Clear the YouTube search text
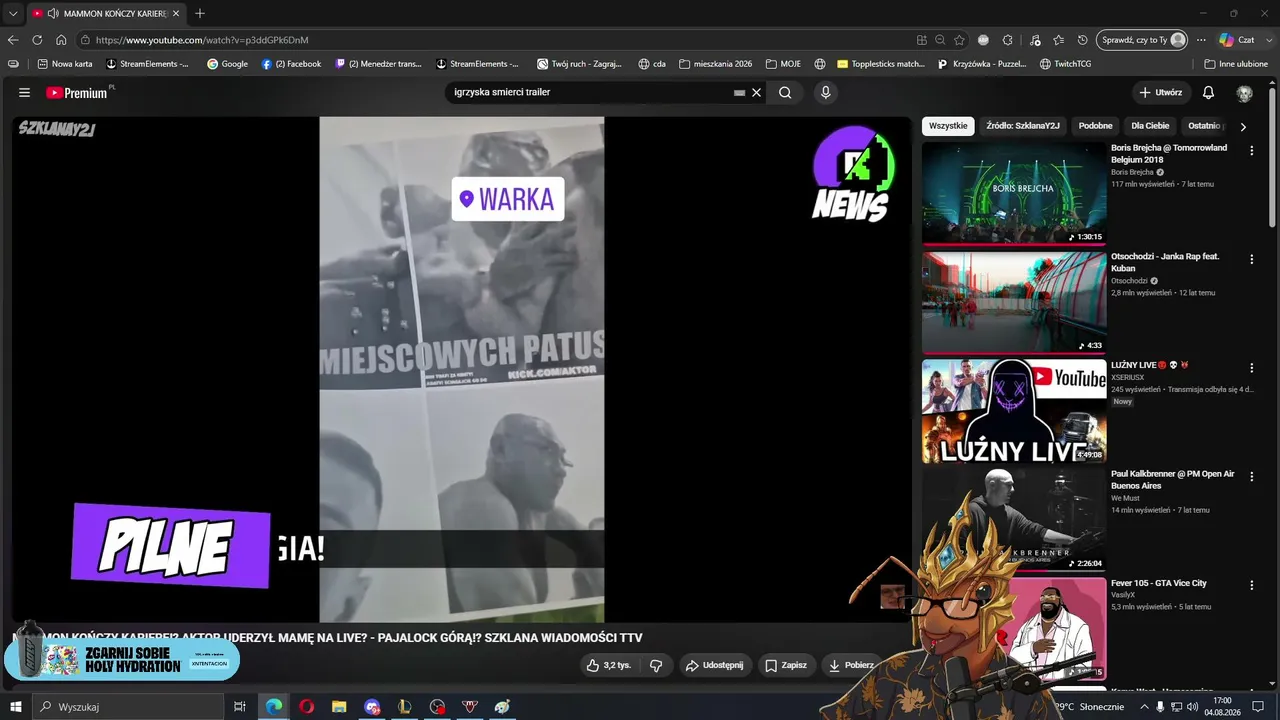1280x720 pixels. 756,93
